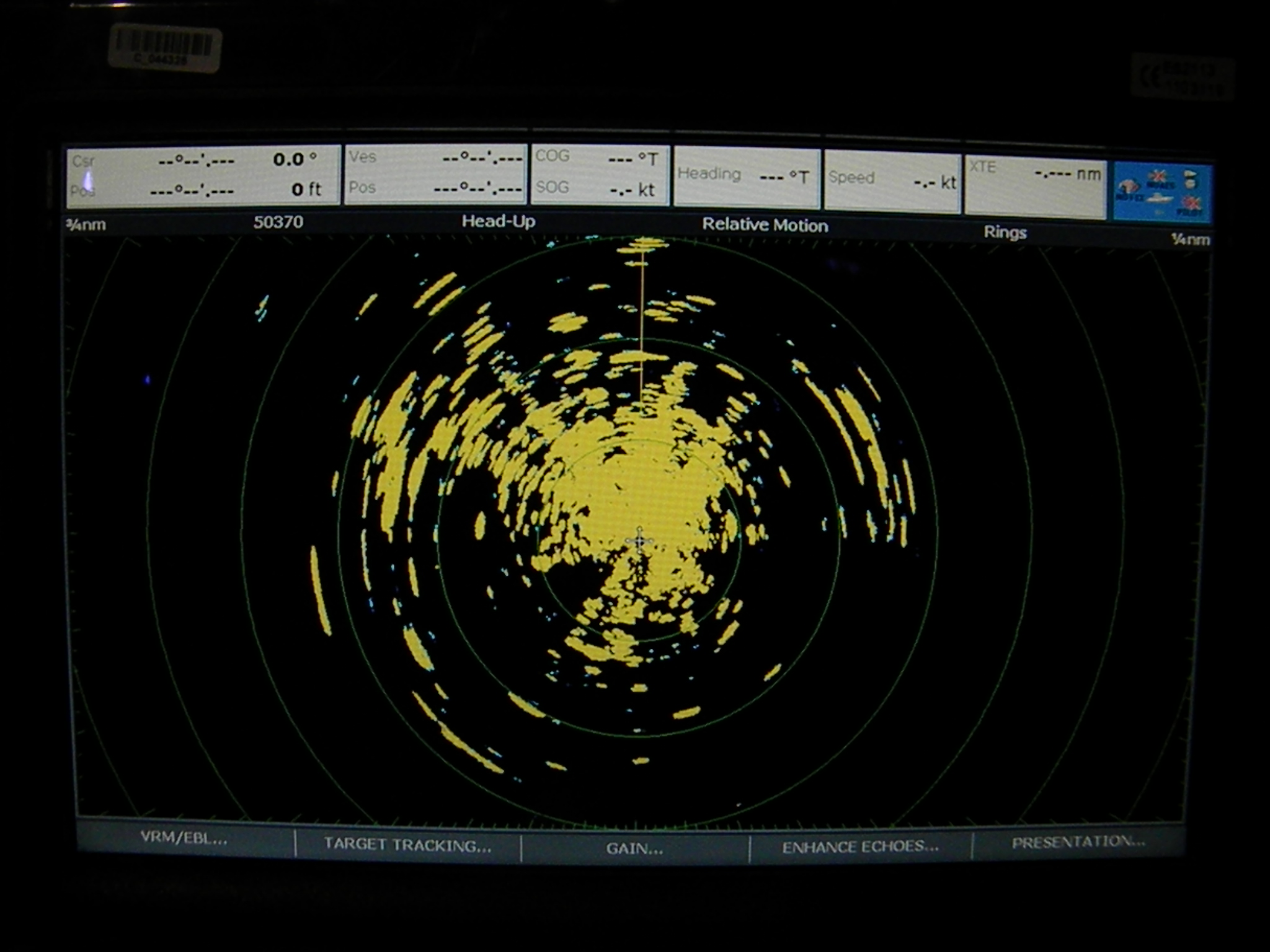Open the PRESENTATION... softkey menu
Image resolution: width=1270 pixels, height=952 pixels.
click(x=1078, y=842)
